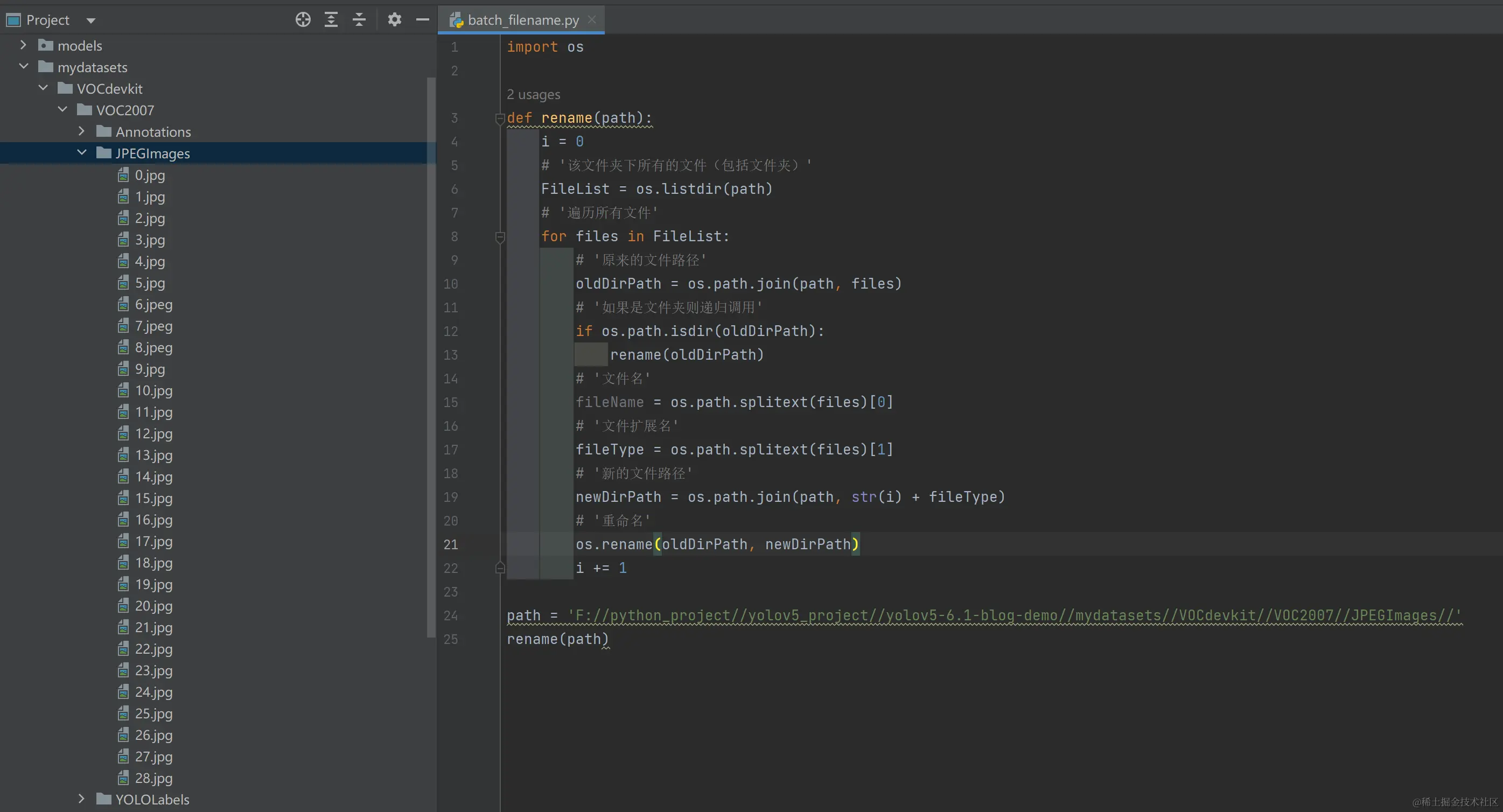The height and width of the screenshot is (812, 1503).
Task: Click the 6.jpeg image file icon
Action: click(123, 305)
